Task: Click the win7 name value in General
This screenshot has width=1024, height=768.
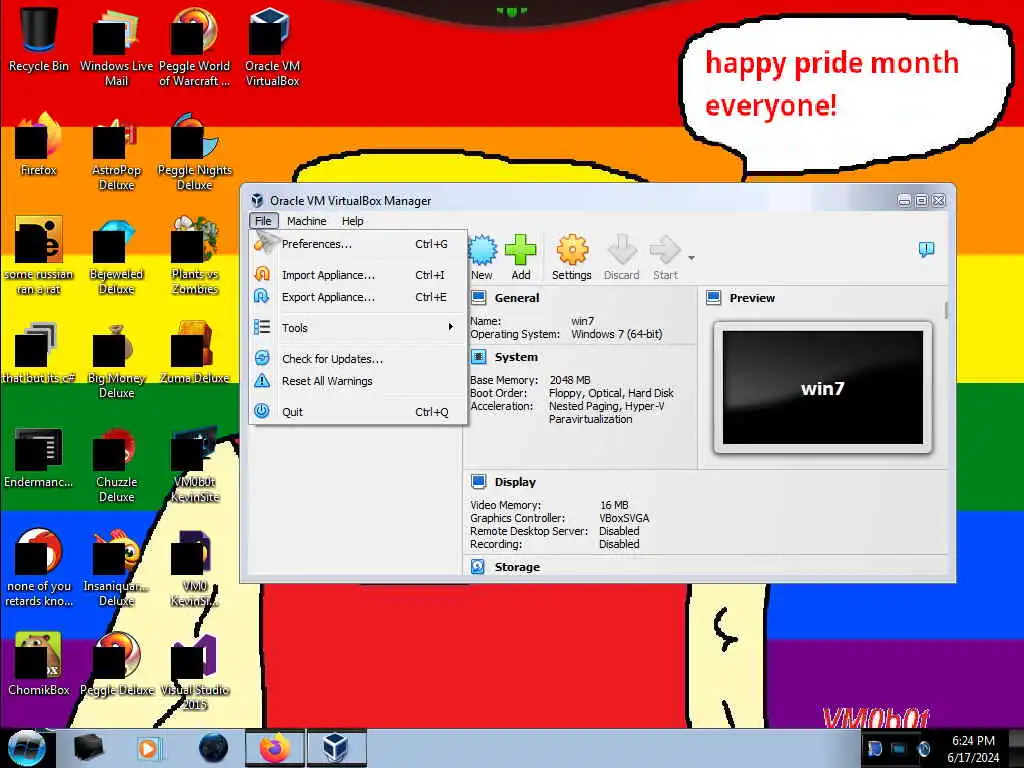Action: click(x=583, y=321)
